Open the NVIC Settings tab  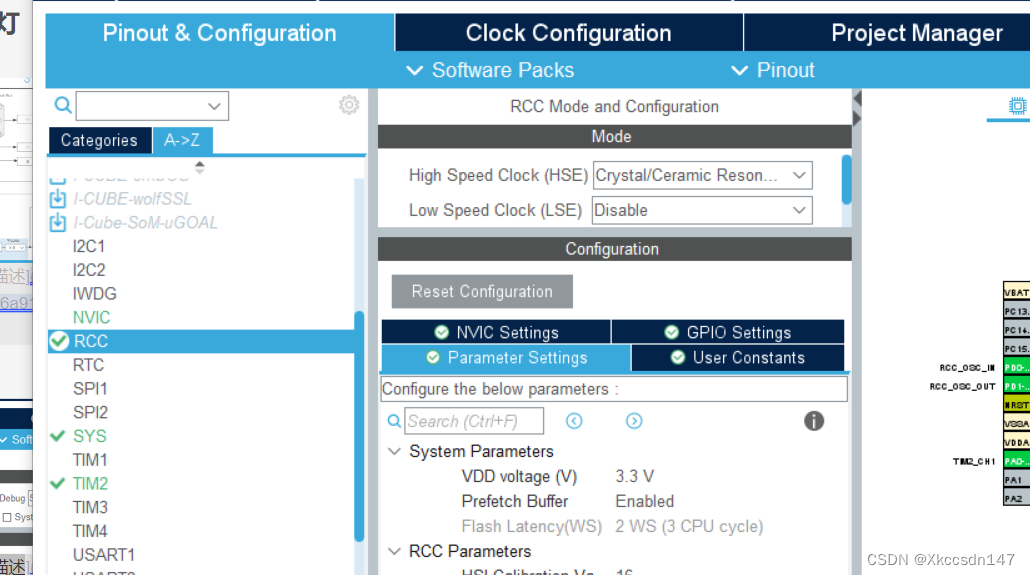[x=496, y=332]
